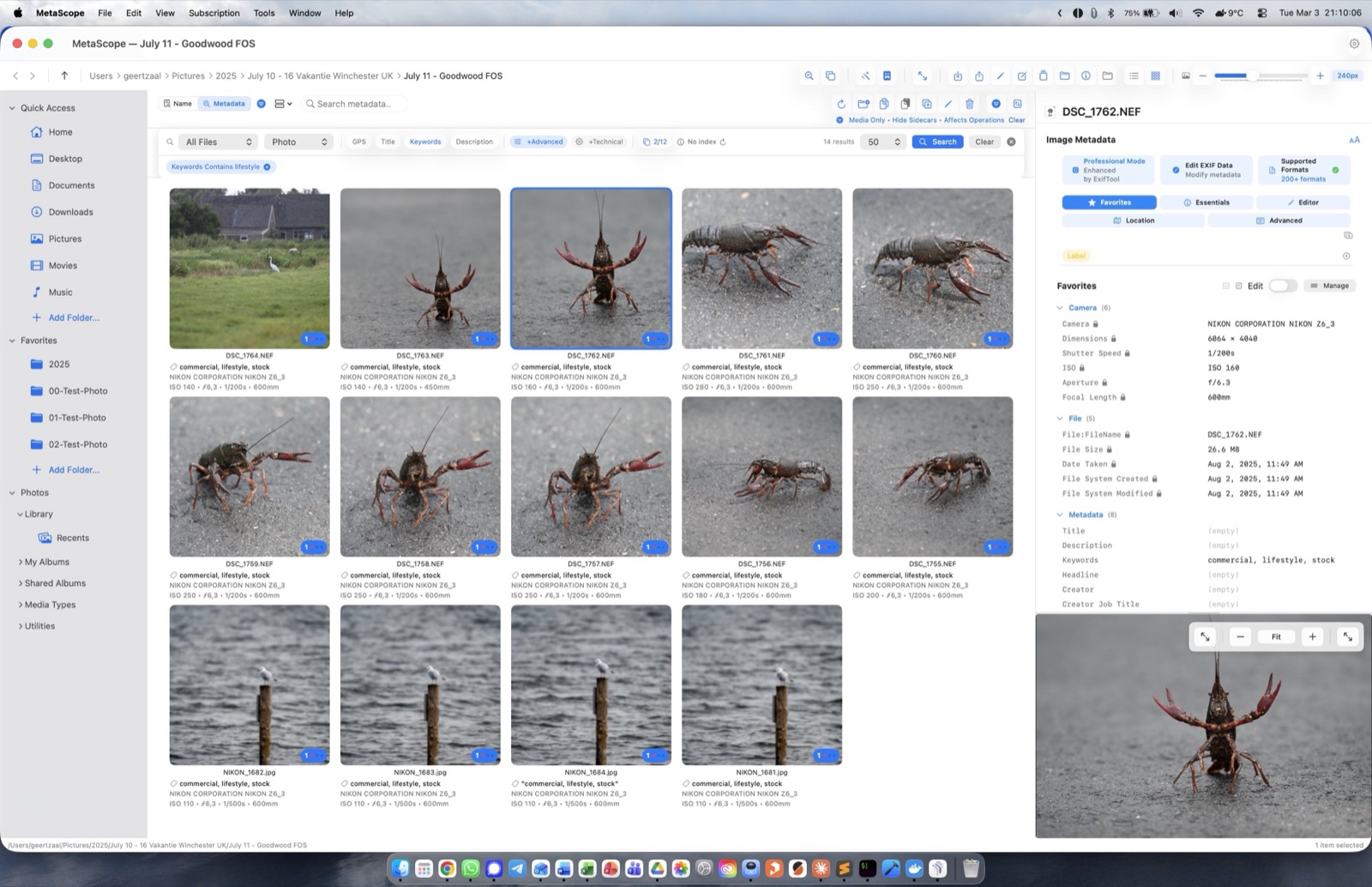Image resolution: width=1372 pixels, height=887 pixels.
Task: Toggle the Keywords search field filter
Action: coord(425,142)
